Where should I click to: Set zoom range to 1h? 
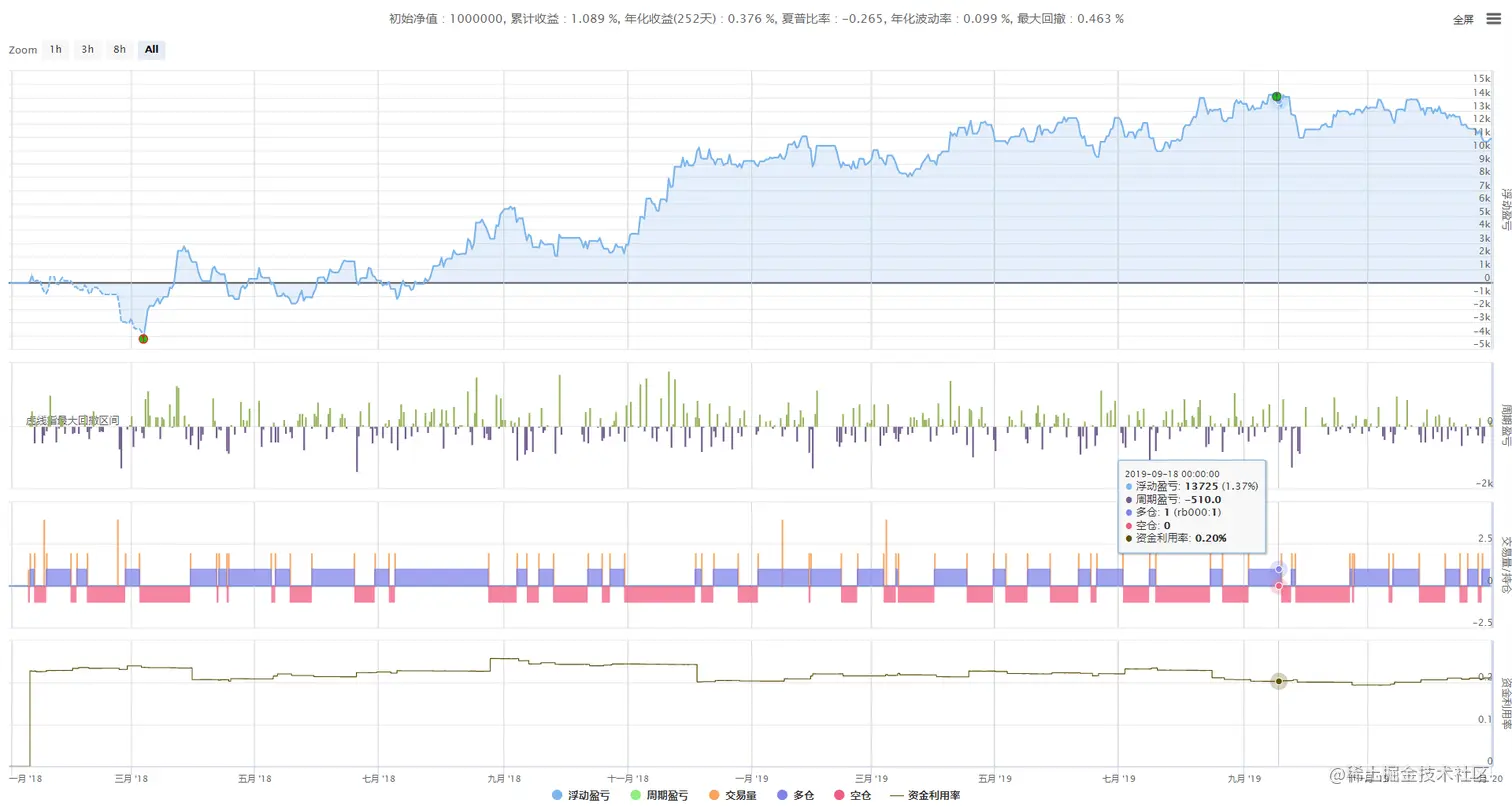[x=56, y=49]
